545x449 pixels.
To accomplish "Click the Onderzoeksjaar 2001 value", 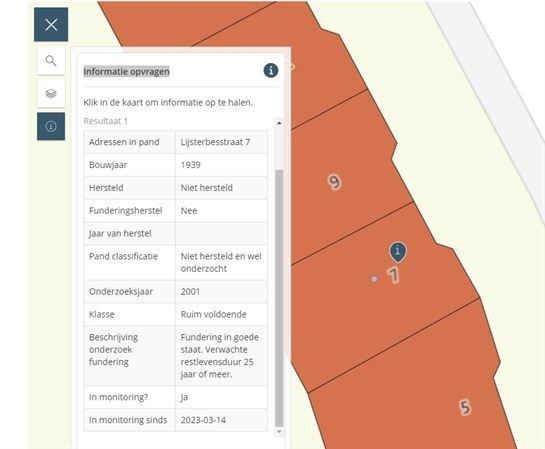I will 190,292.
